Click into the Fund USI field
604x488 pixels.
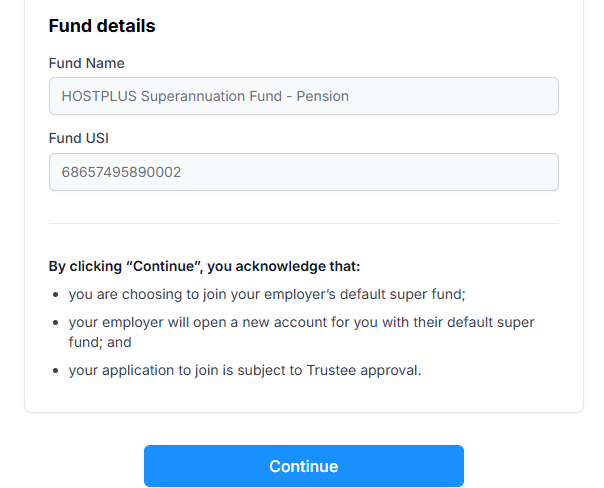click(303, 172)
